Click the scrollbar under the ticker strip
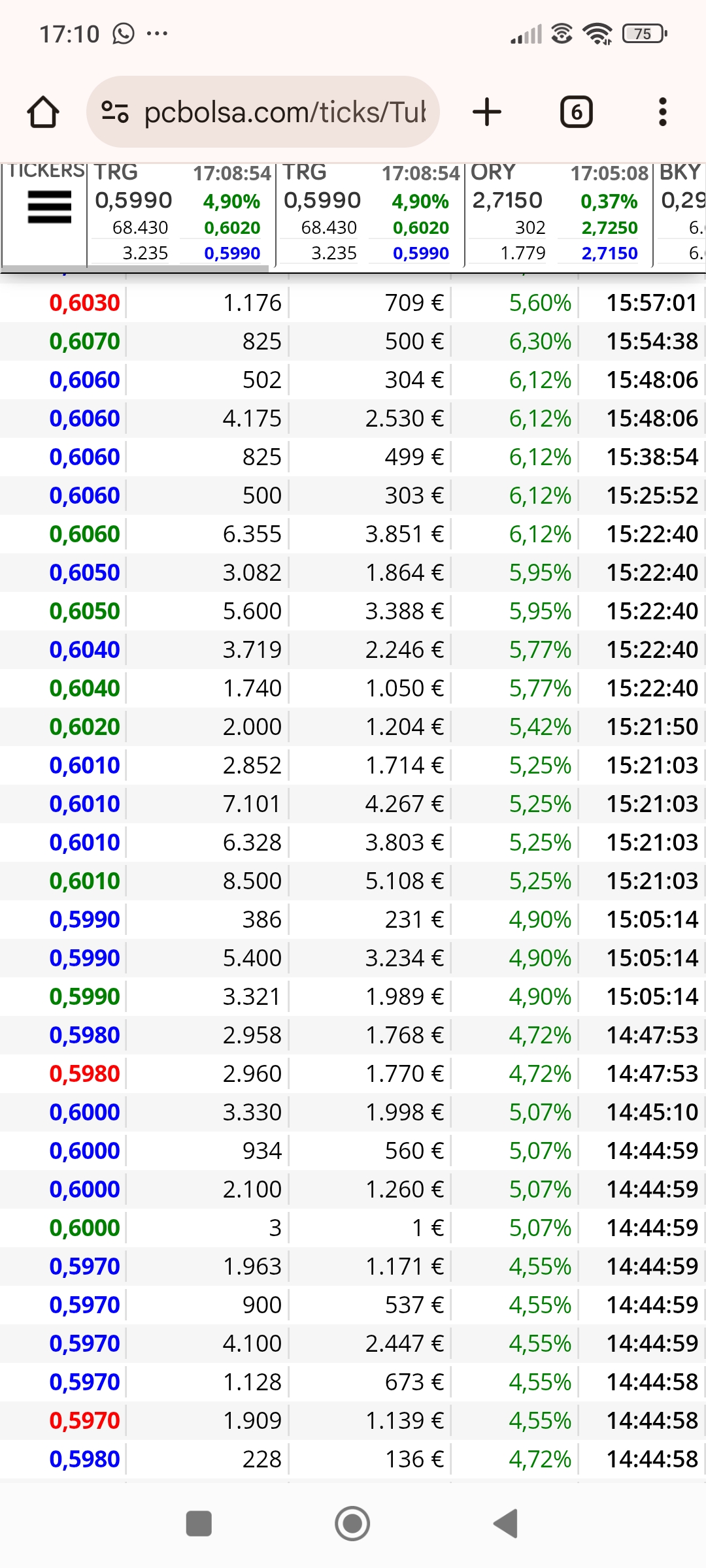This screenshot has height=1568, width=706. (135, 269)
